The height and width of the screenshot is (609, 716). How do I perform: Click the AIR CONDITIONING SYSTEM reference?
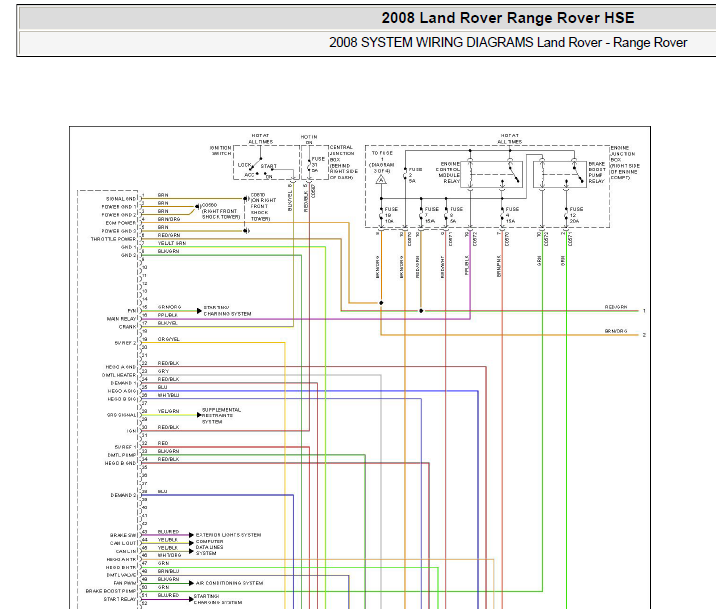(229, 583)
